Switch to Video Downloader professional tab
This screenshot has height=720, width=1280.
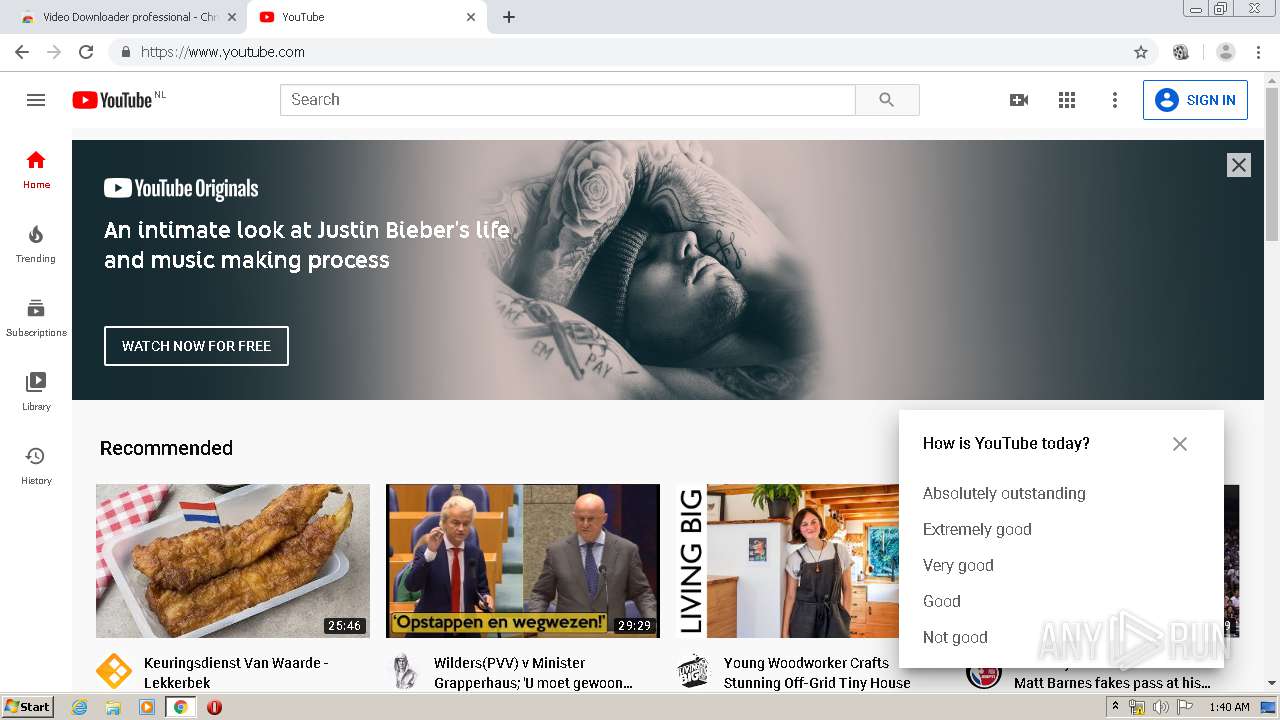[x=130, y=17]
